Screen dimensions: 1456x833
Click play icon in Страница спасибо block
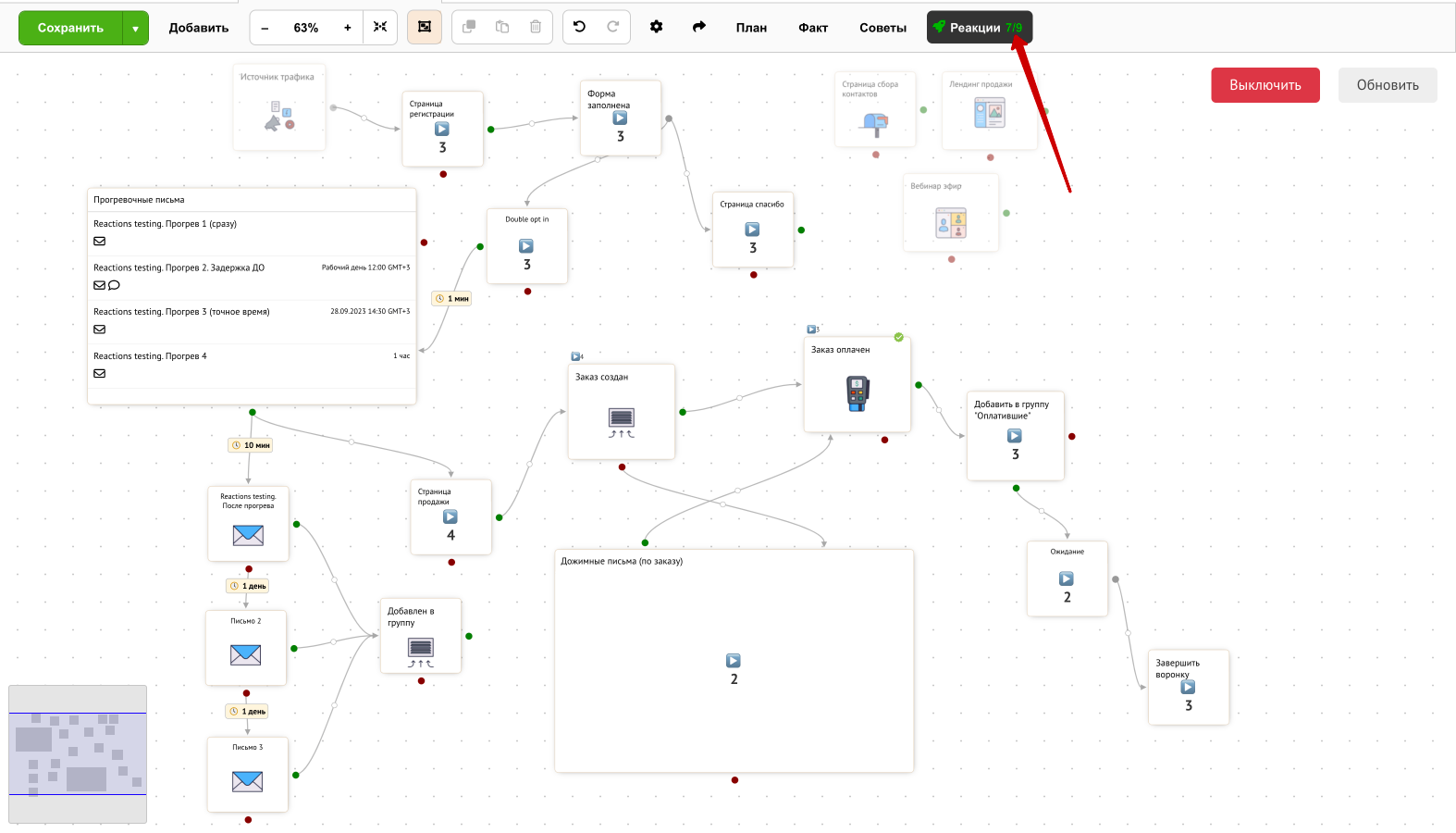(x=752, y=230)
